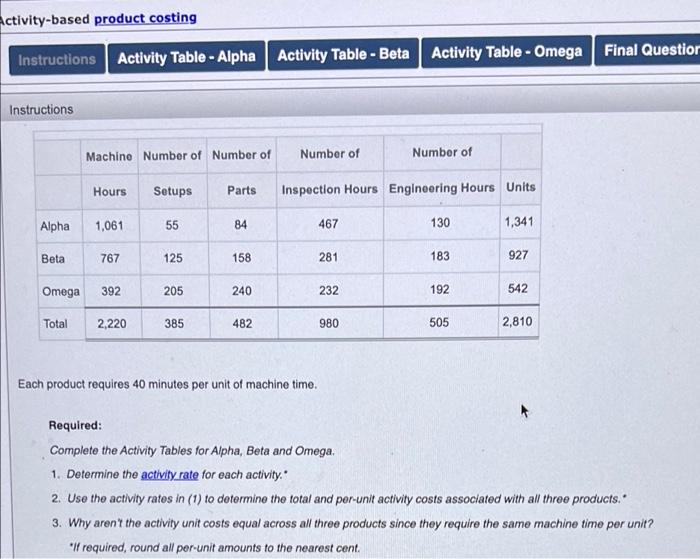The width and height of the screenshot is (700, 559).
Task: Click the Required: heading
Action: pos(75,425)
